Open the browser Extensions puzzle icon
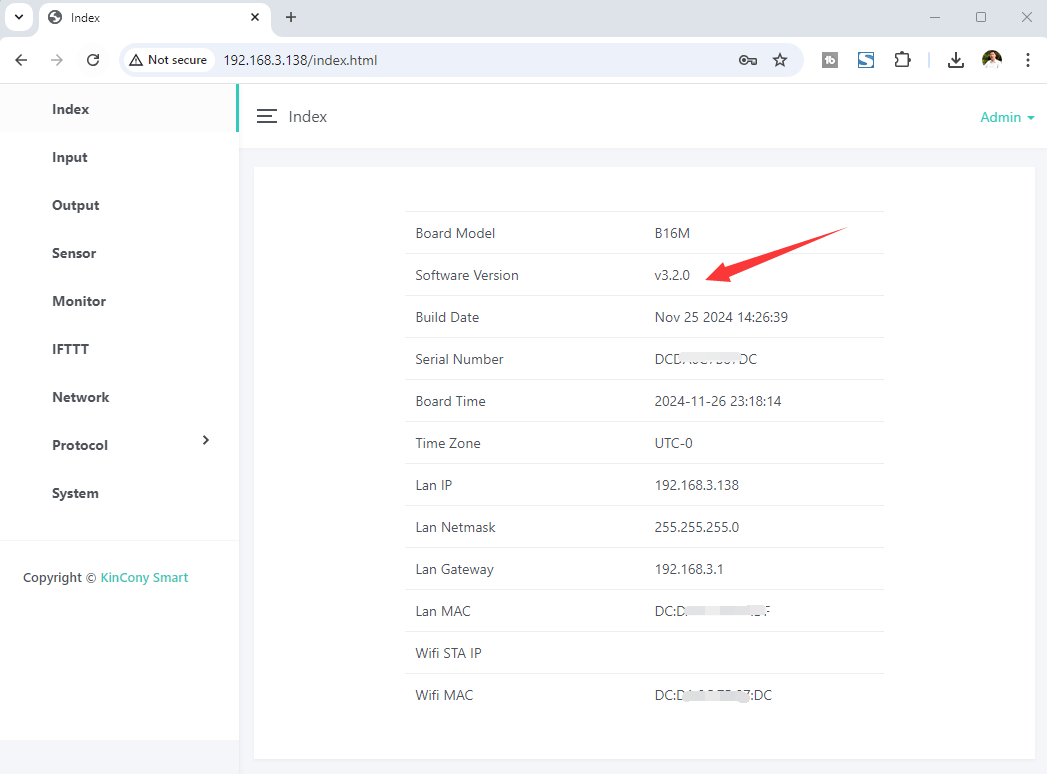 (902, 60)
